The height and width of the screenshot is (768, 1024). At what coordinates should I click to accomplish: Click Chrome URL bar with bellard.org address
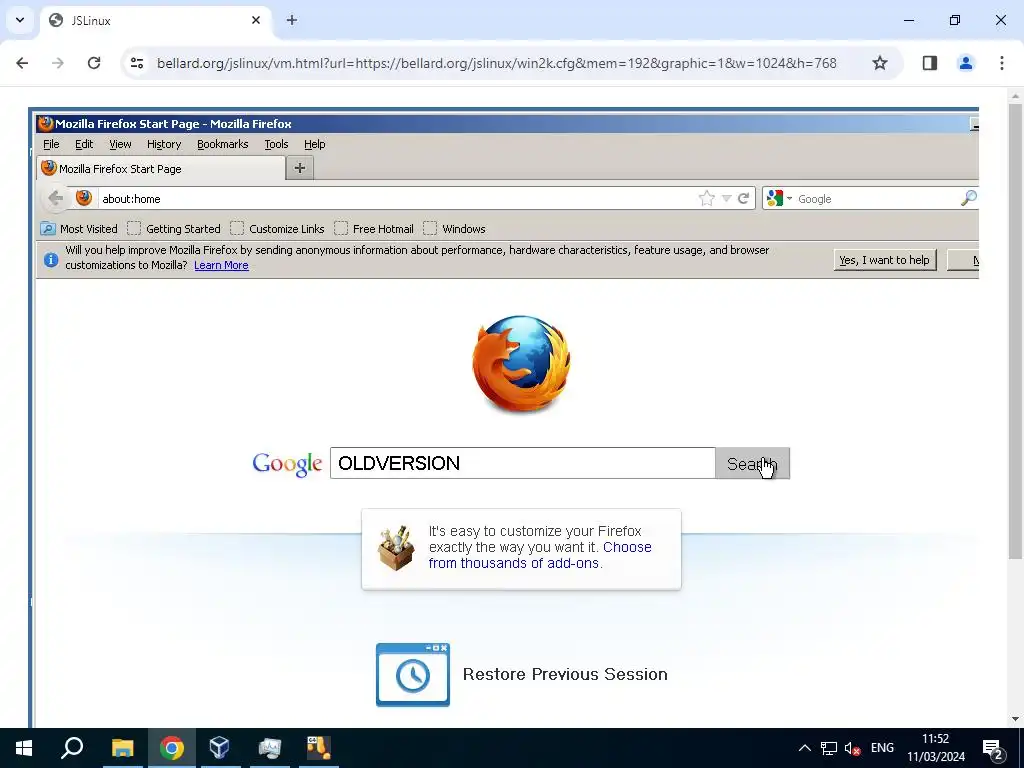(x=496, y=63)
